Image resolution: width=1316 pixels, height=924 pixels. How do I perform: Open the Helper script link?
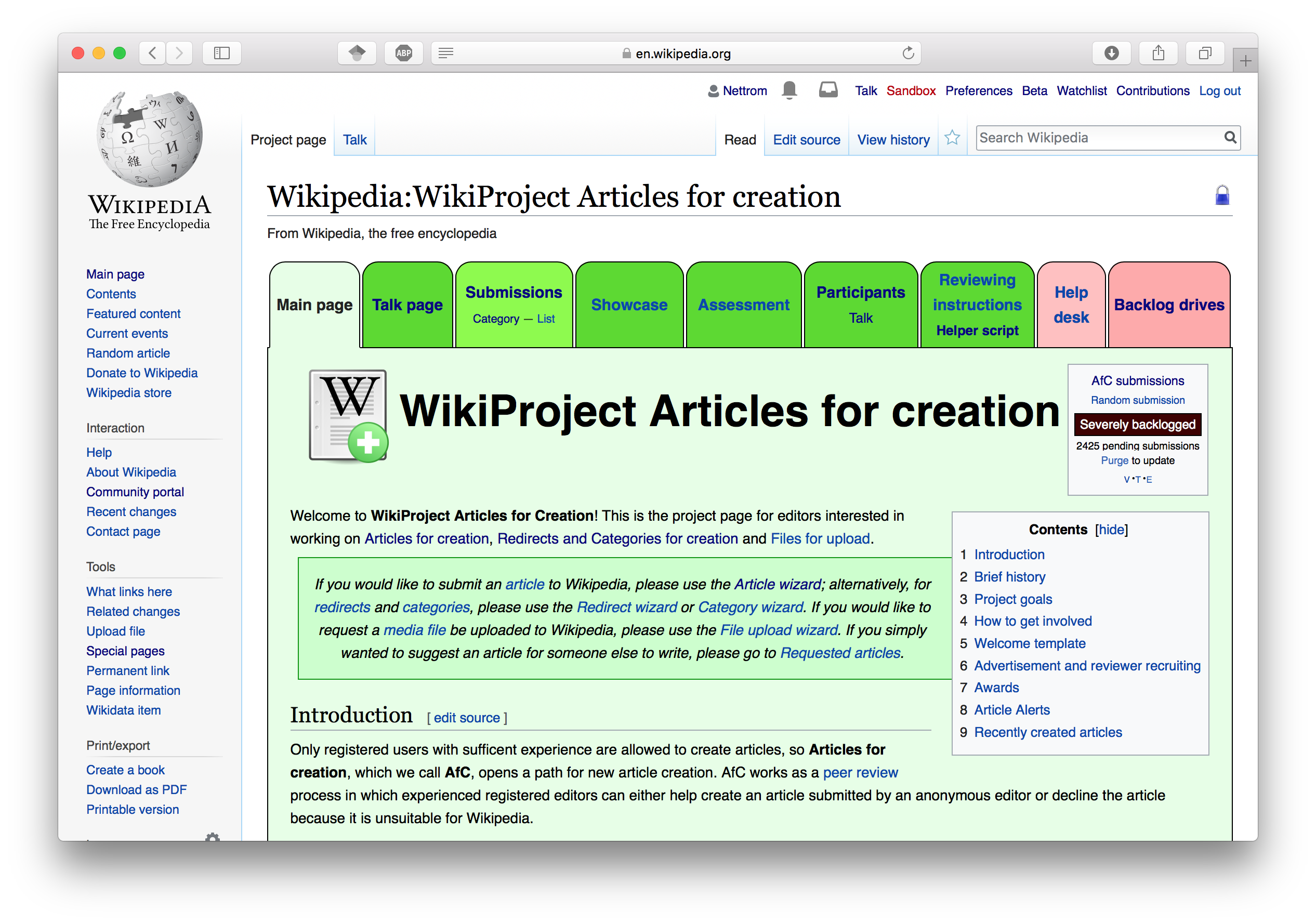coord(977,331)
